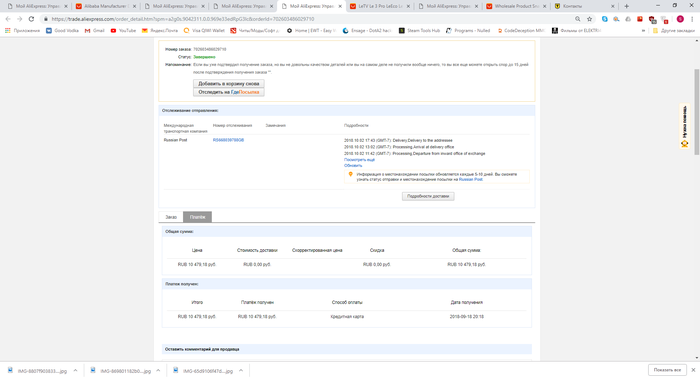The height and width of the screenshot is (379, 700).
Task: Open the Ensage Dota2 hack bookmark
Action: [x=367, y=31]
